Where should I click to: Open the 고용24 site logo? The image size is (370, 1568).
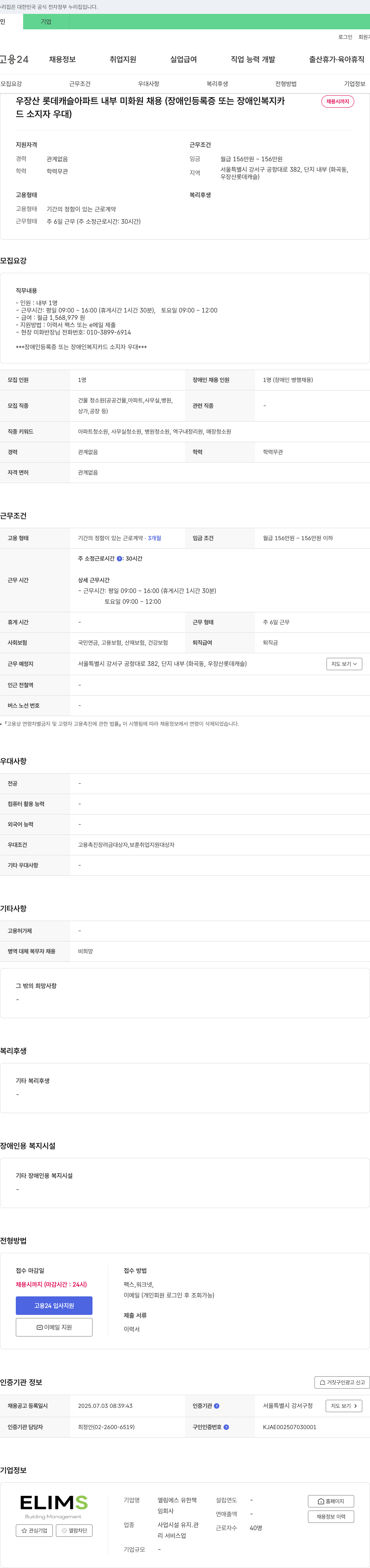point(14,59)
